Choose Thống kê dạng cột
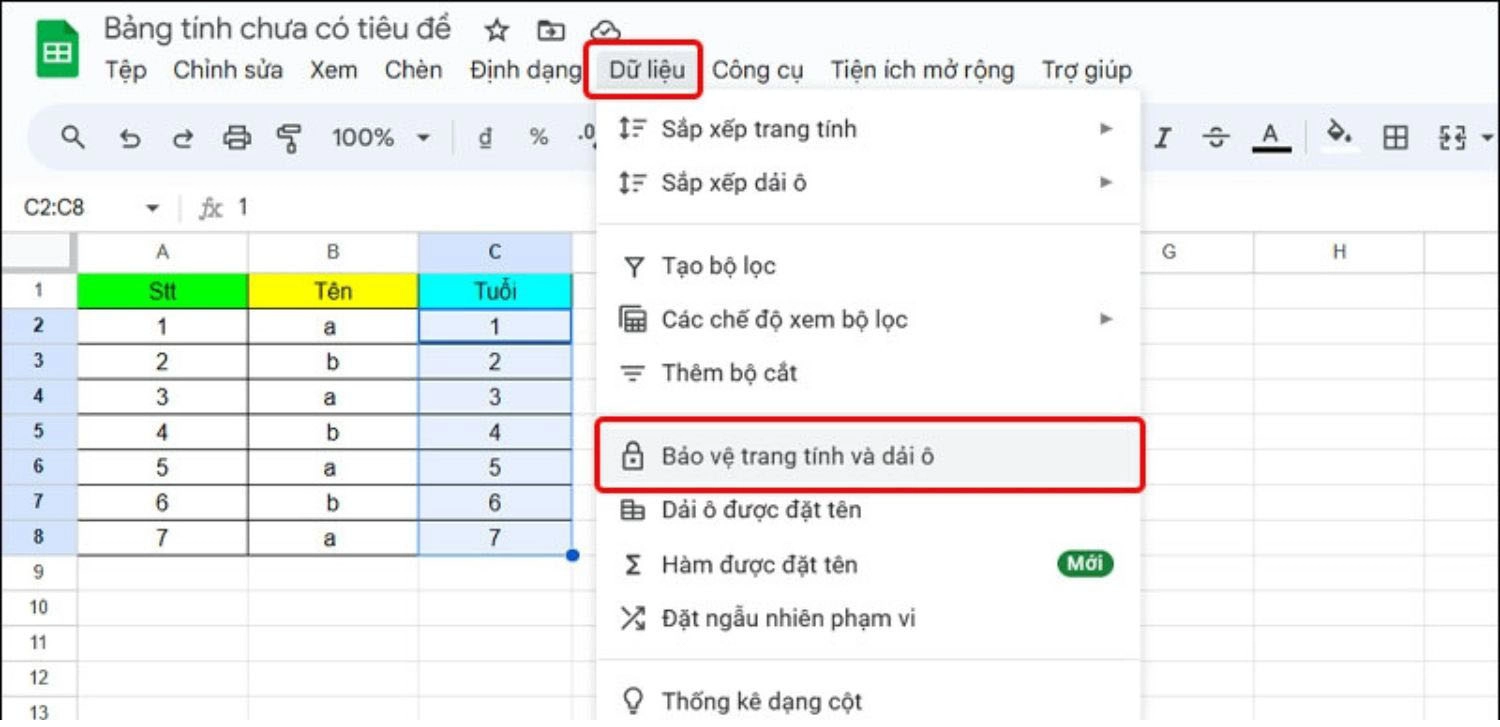The height and width of the screenshot is (727, 1500). (868, 702)
